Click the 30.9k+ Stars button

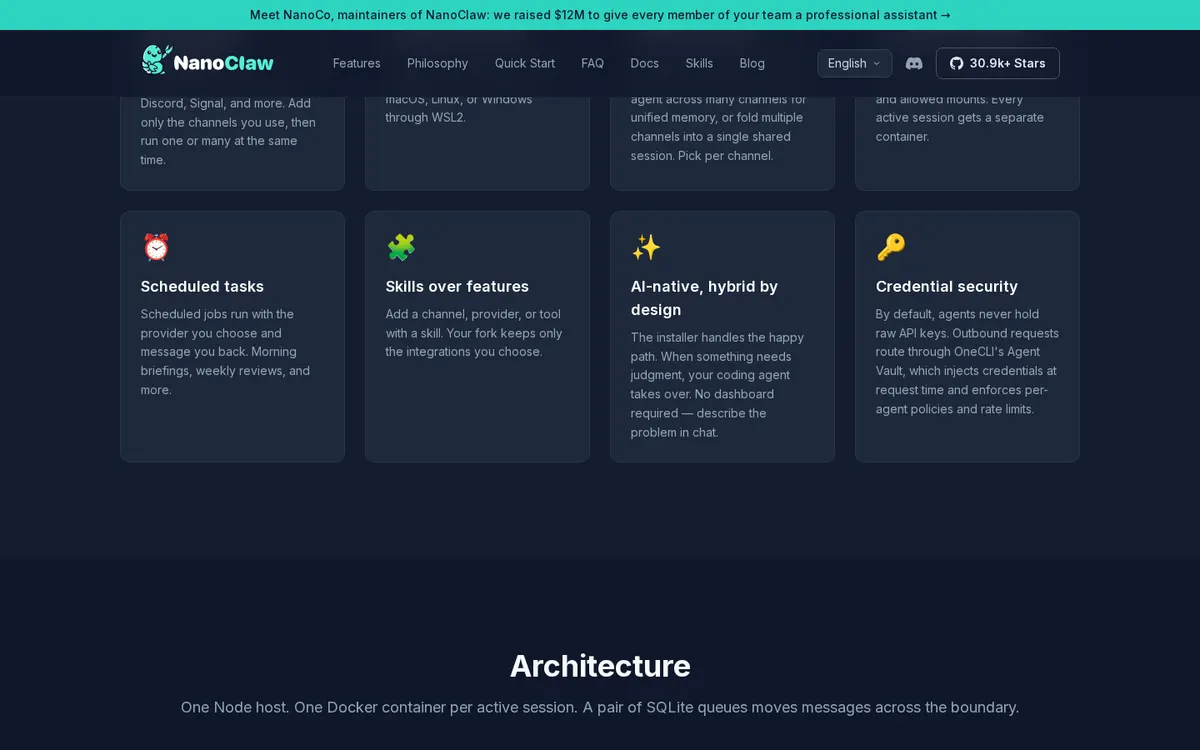pyautogui.click(x=998, y=63)
